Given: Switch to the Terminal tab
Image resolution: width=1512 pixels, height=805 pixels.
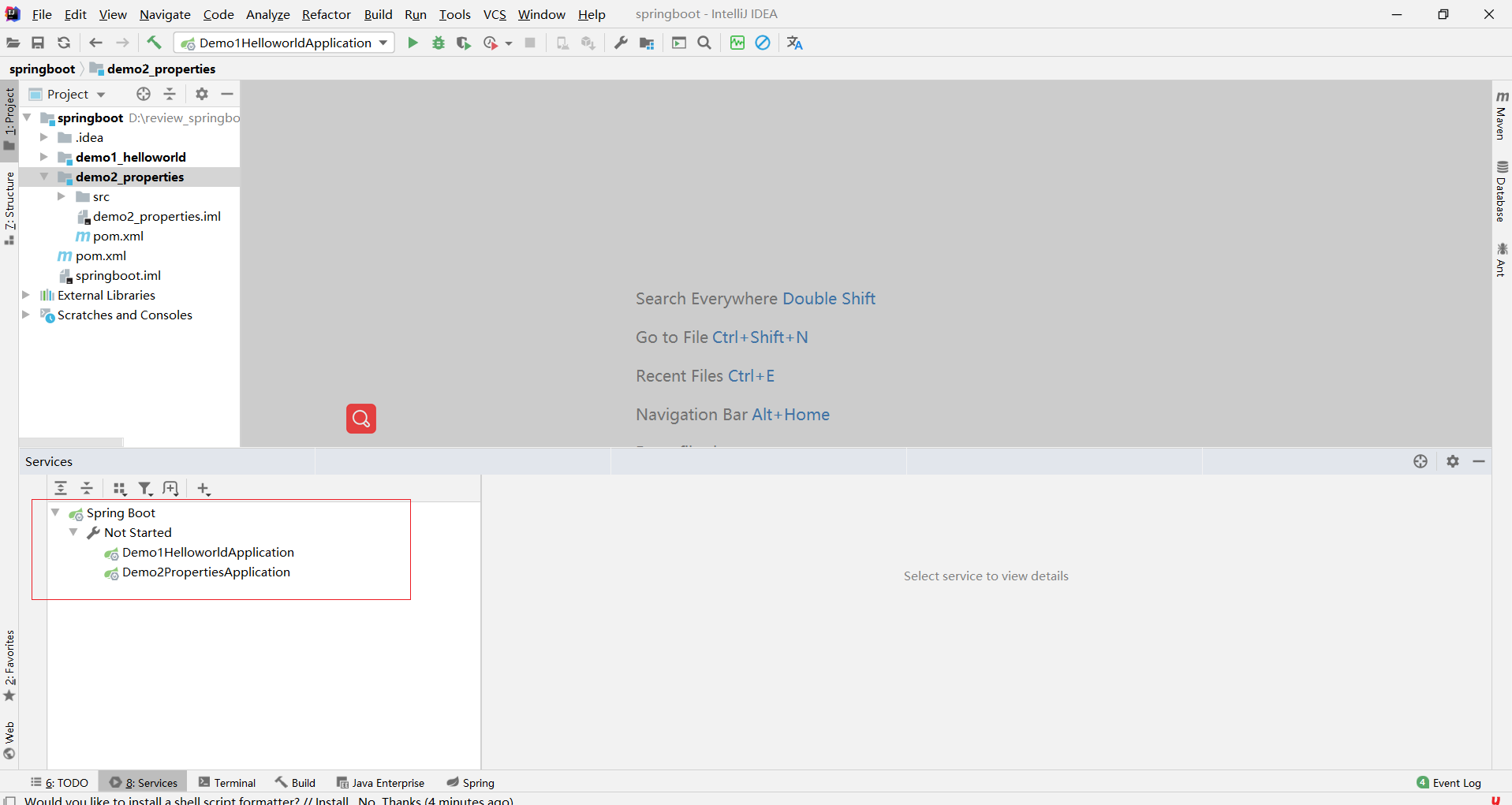Looking at the screenshot, I should pyautogui.click(x=227, y=782).
